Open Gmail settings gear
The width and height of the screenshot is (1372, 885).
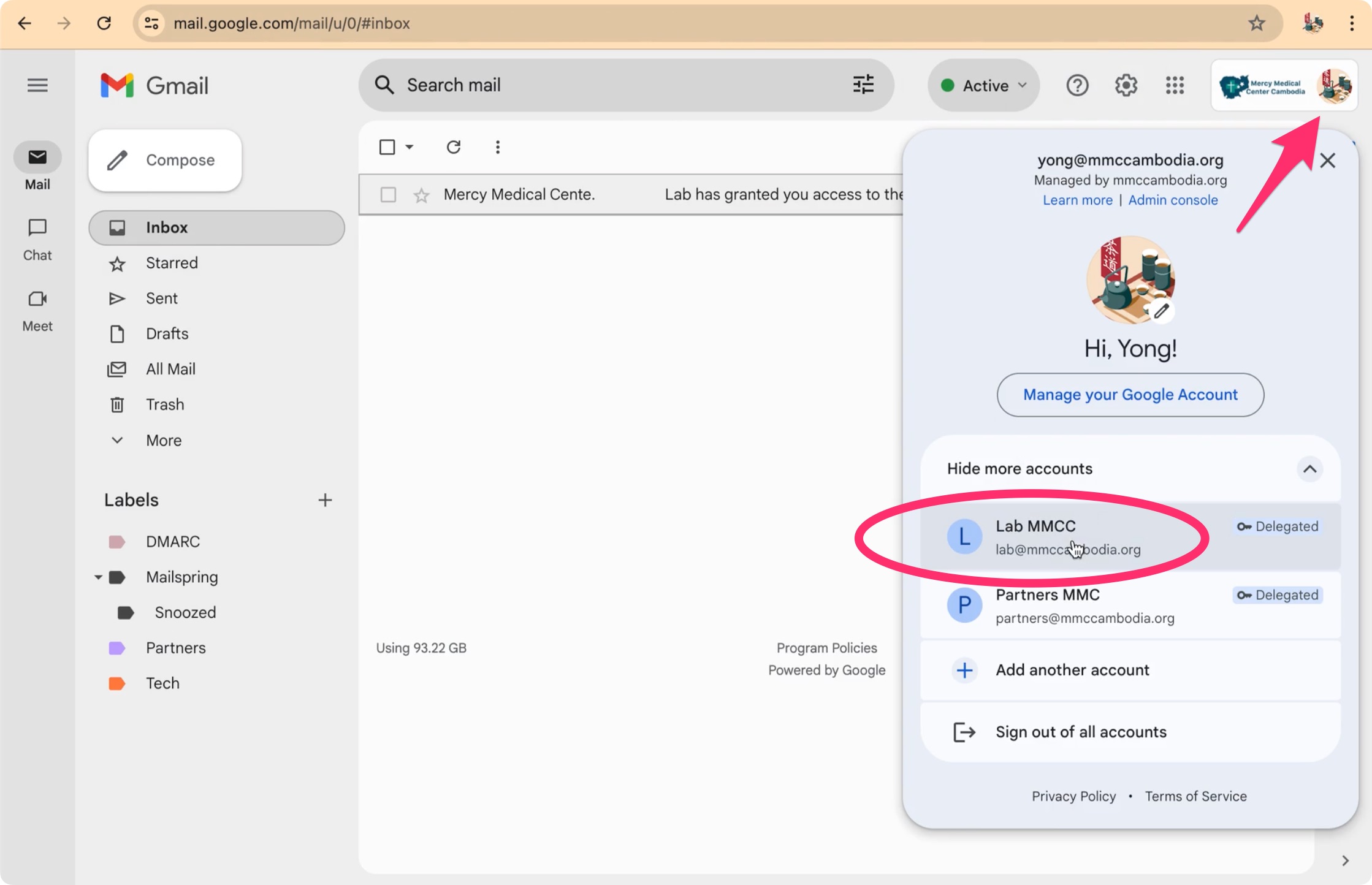click(1126, 85)
